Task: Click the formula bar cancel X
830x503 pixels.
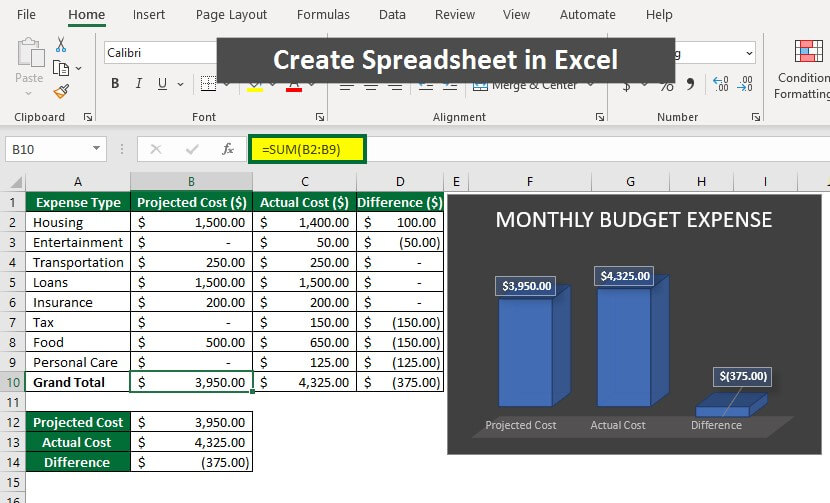Action: (x=156, y=149)
